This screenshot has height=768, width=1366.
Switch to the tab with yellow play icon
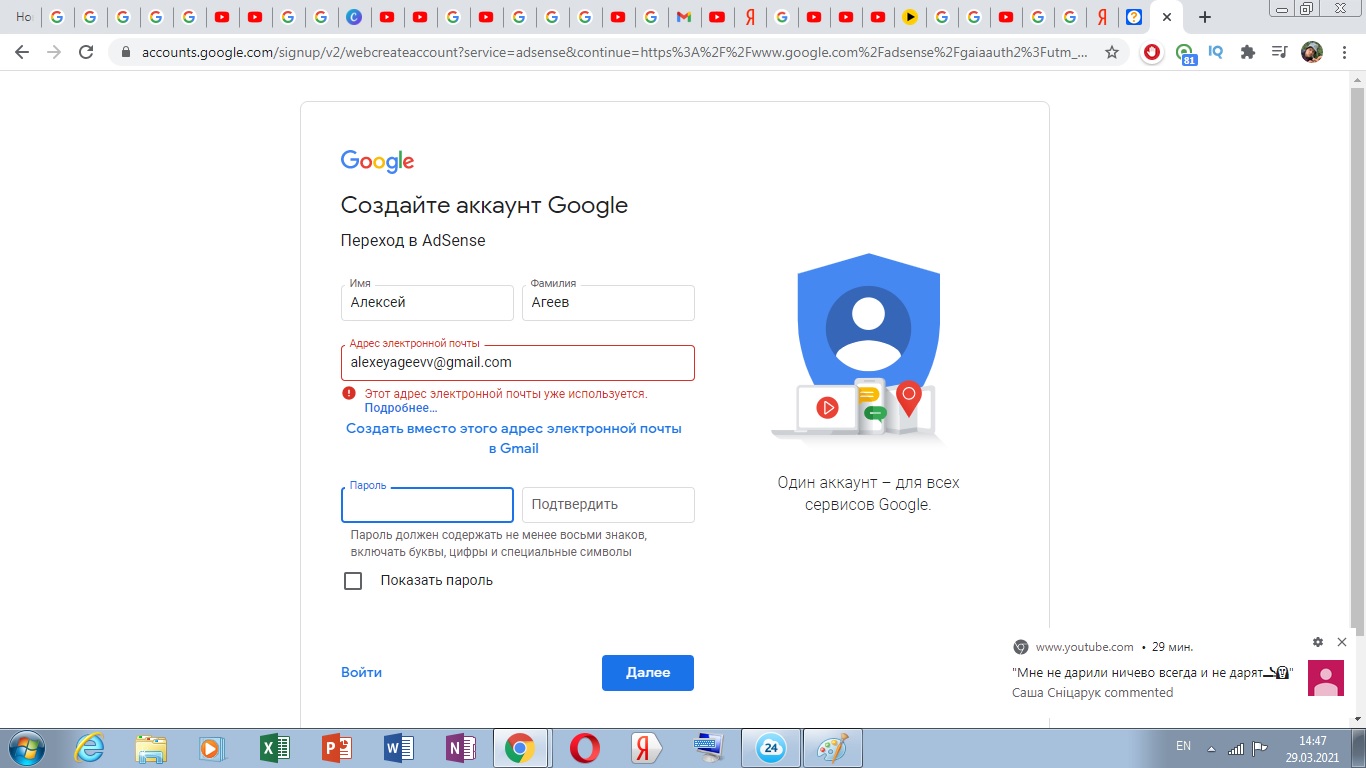(x=909, y=17)
